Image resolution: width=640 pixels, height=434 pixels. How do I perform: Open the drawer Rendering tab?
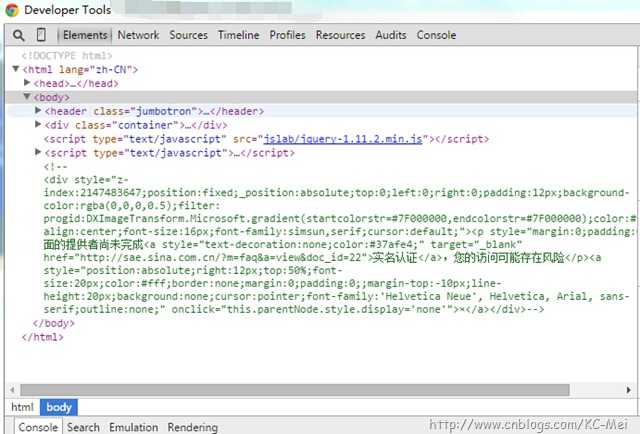pyautogui.click(x=193, y=427)
